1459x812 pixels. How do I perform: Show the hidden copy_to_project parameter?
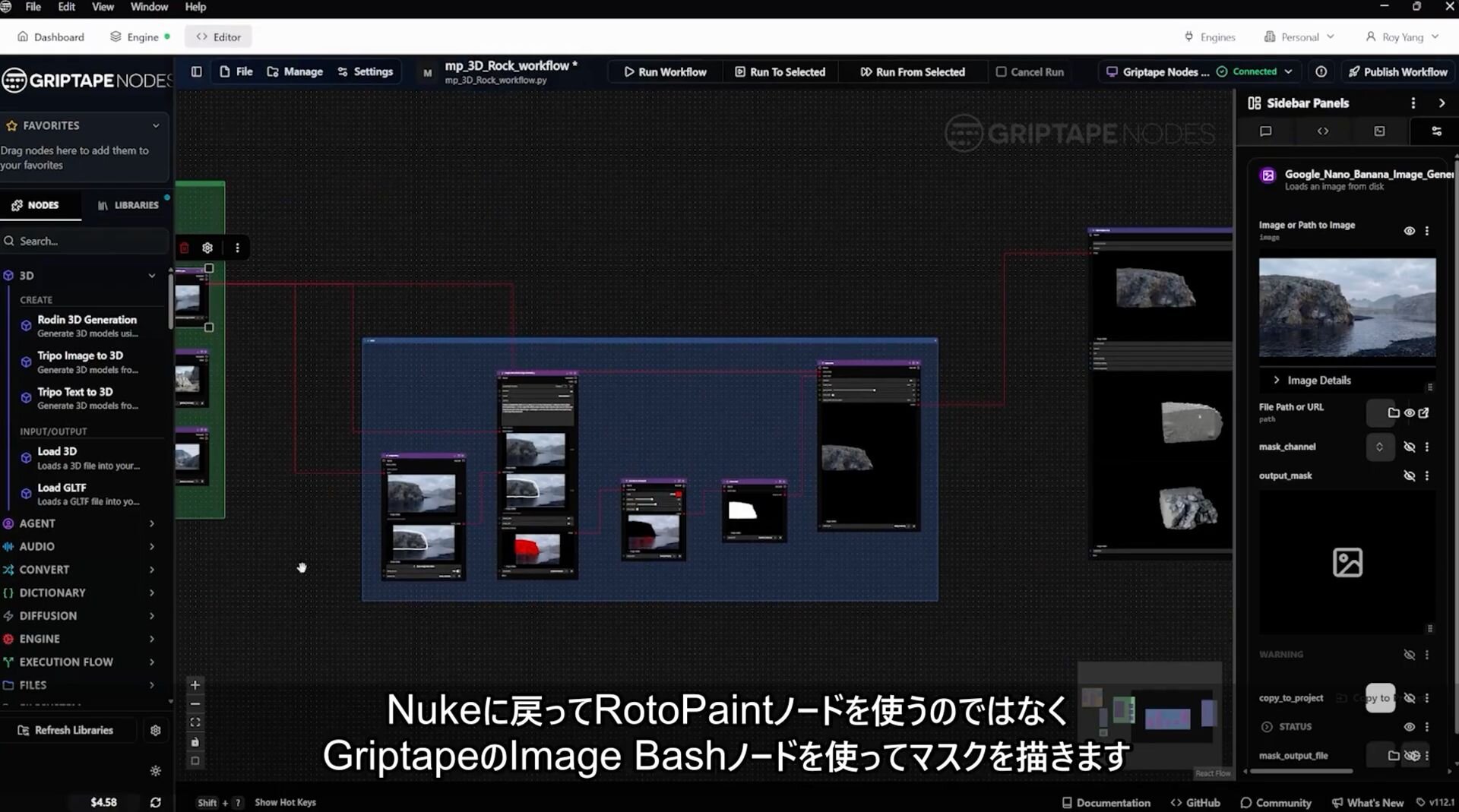1410,698
